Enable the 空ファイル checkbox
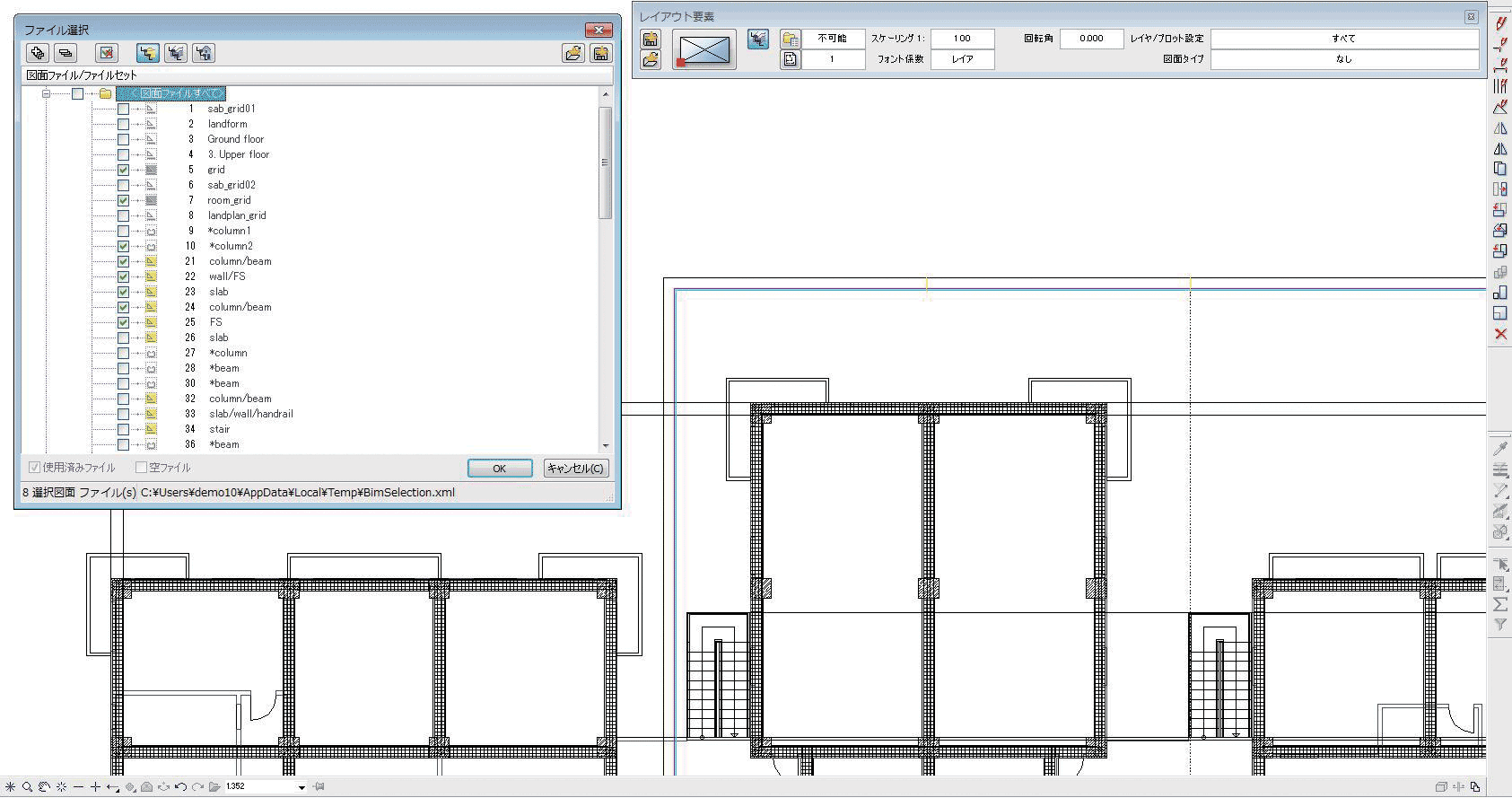1512x798 pixels. (141, 468)
